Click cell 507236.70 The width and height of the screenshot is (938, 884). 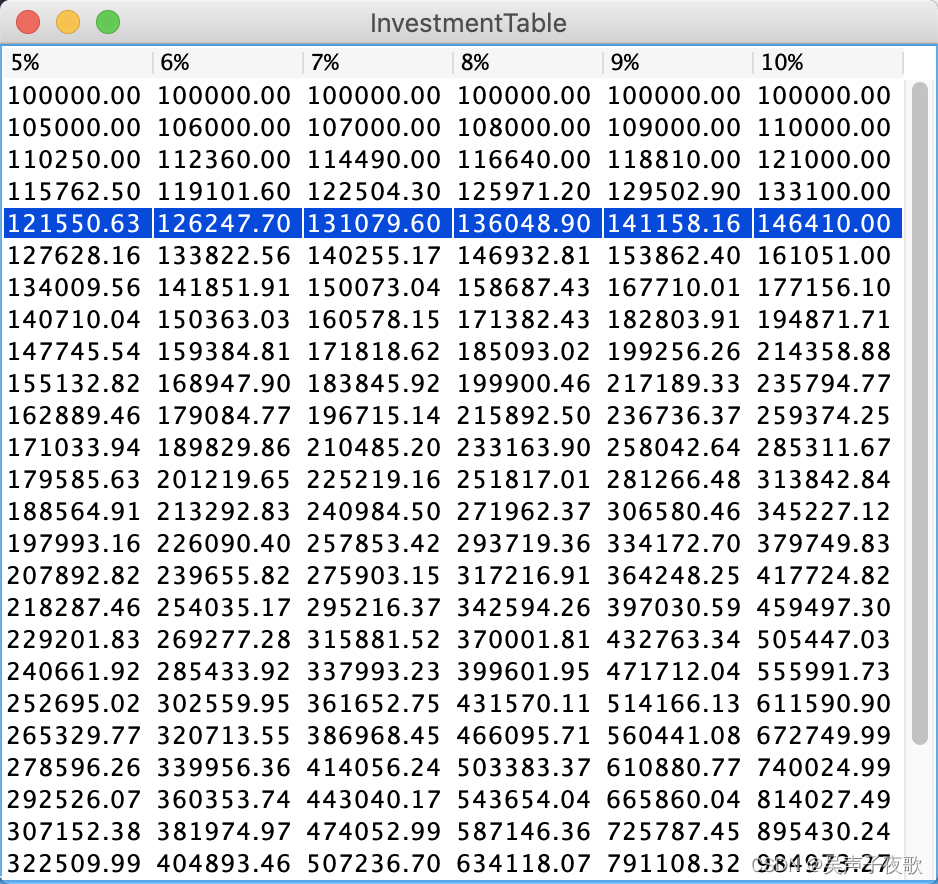378,864
